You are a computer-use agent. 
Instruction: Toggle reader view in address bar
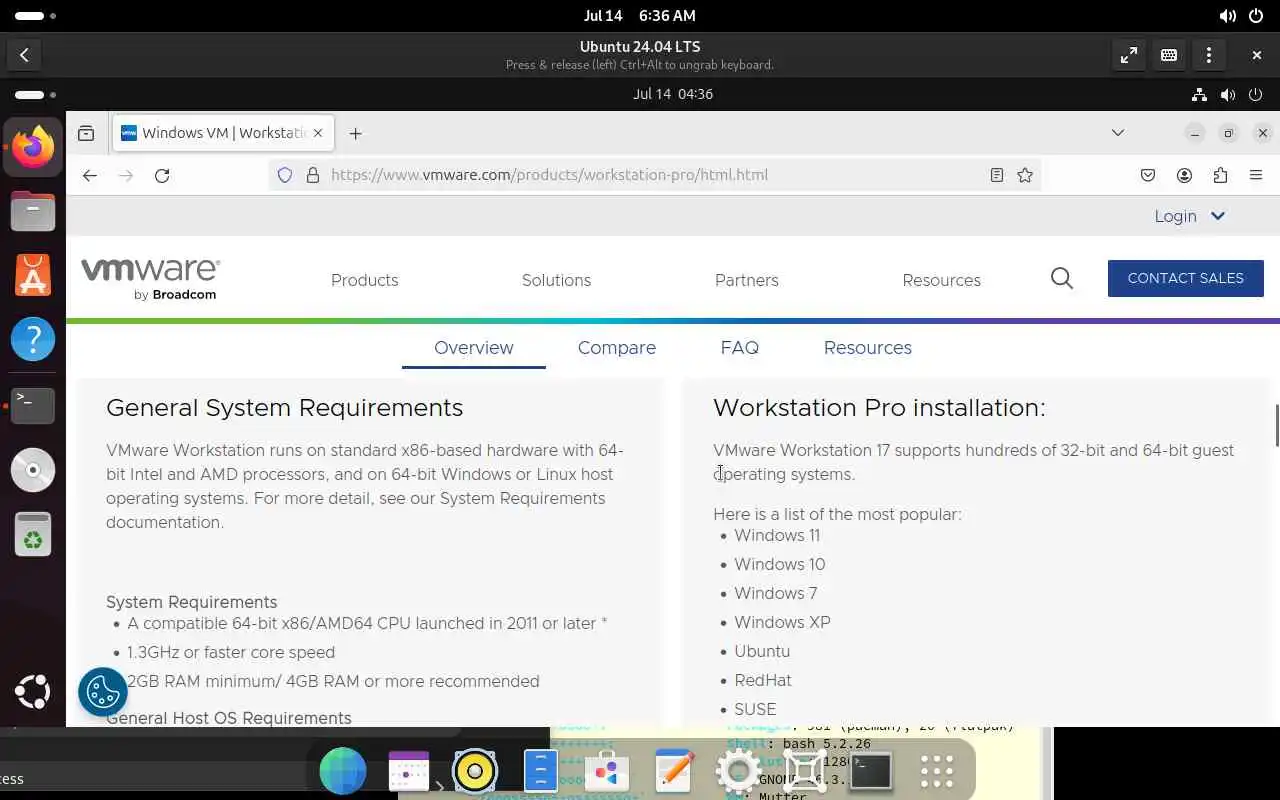997,175
